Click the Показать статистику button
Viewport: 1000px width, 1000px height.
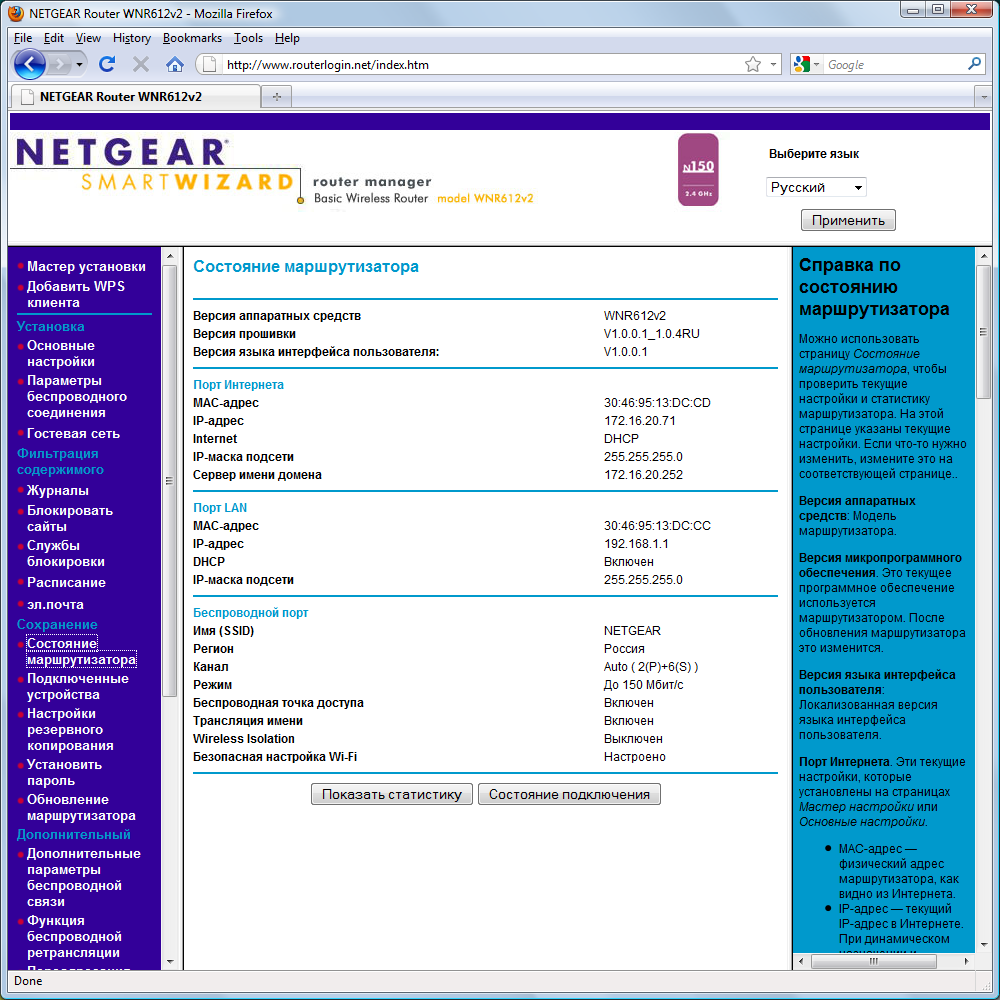(x=391, y=794)
